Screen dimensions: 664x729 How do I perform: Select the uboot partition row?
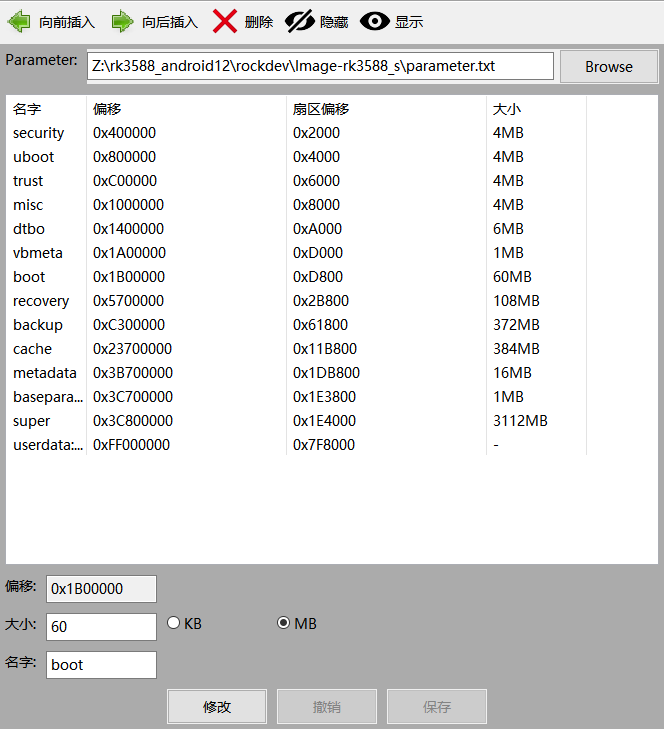296,157
